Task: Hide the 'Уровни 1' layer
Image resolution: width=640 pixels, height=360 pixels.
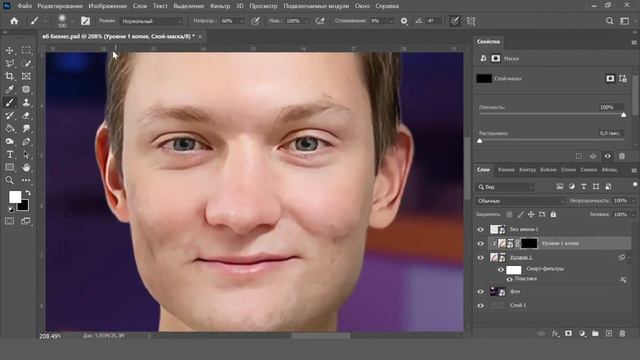Action: pos(480,258)
